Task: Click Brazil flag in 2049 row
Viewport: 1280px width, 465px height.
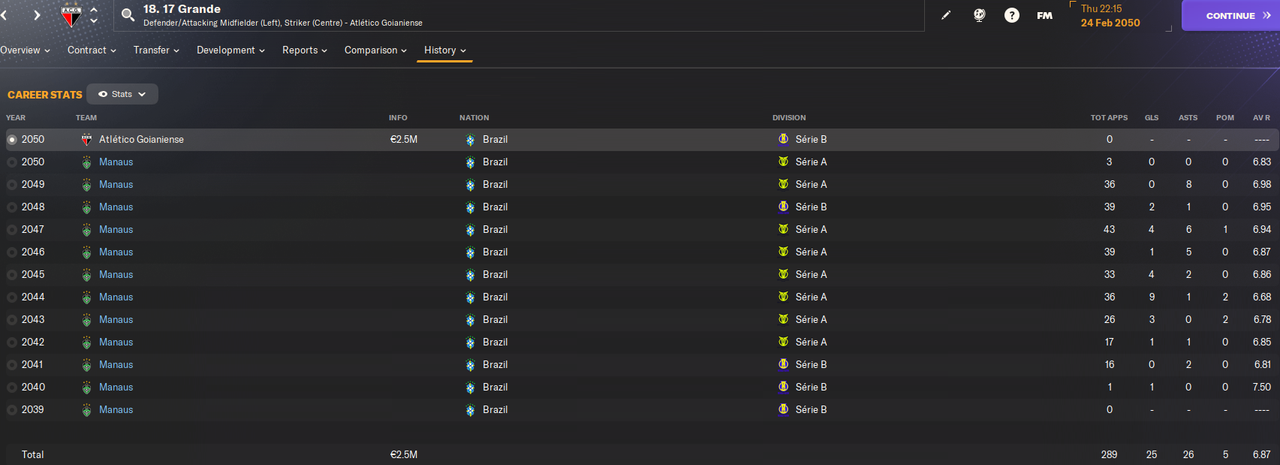Action: click(470, 185)
